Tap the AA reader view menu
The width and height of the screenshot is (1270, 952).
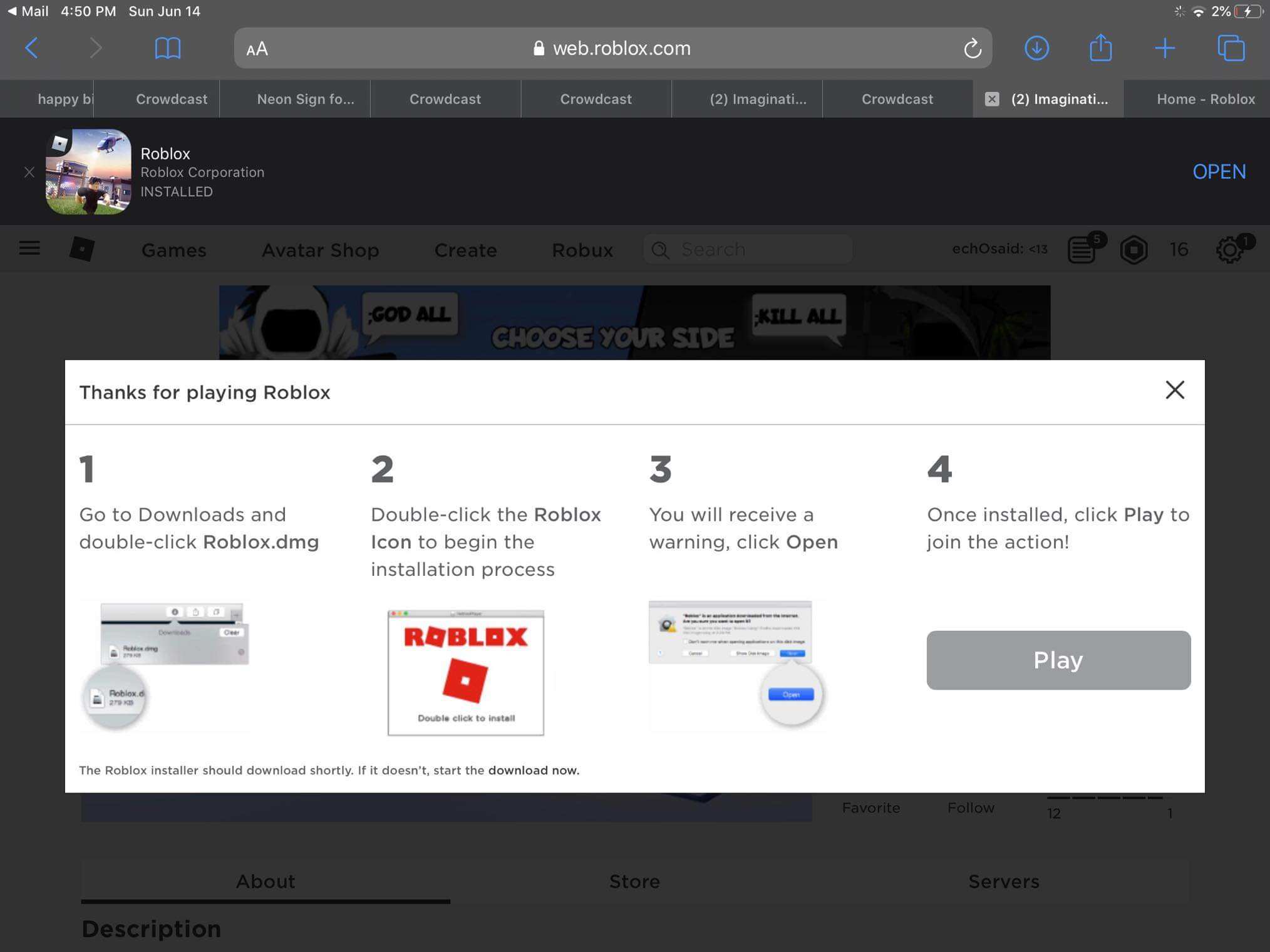click(257, 49)
